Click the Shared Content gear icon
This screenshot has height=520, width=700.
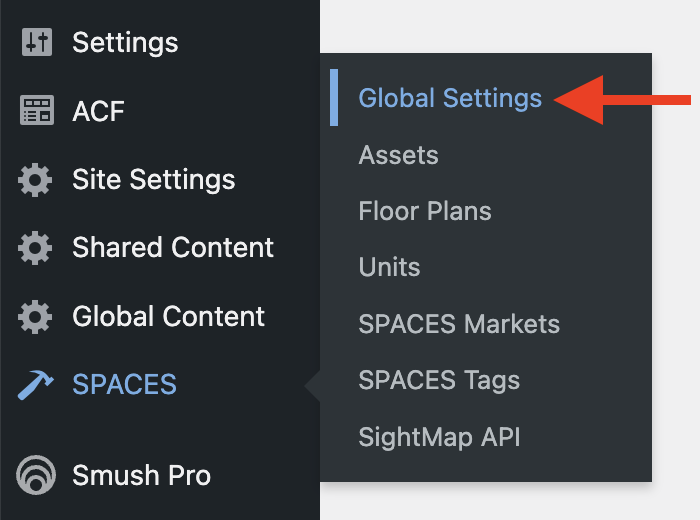tap(35, 248)
